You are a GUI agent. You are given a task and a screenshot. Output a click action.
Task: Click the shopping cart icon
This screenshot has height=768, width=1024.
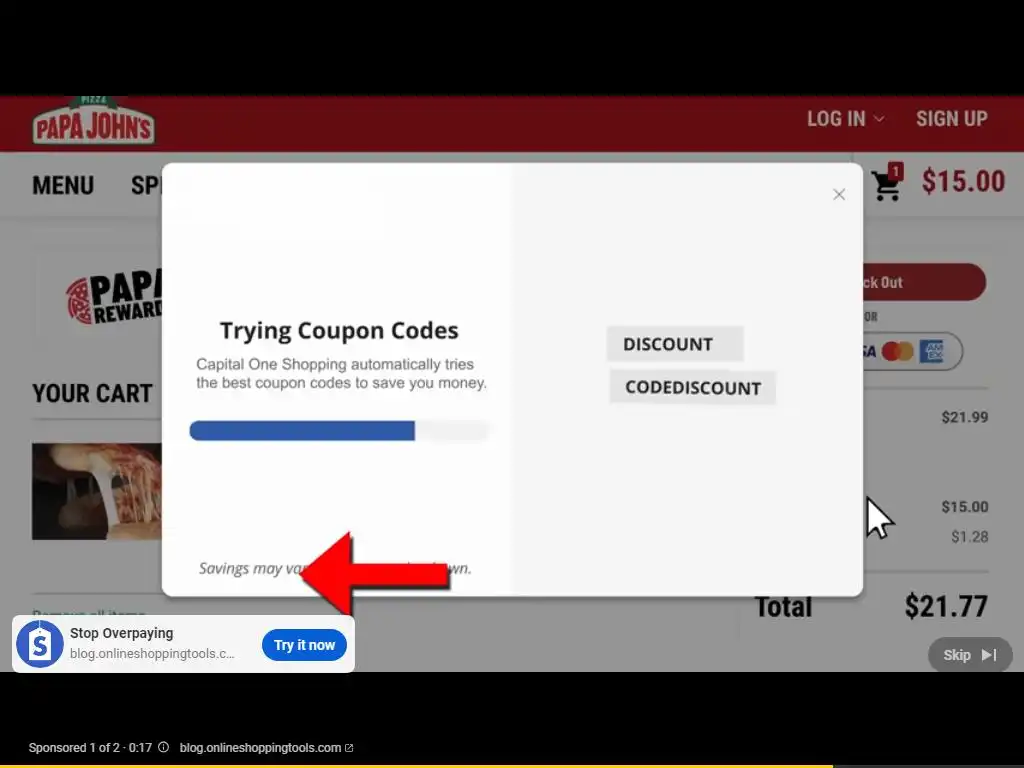pos(887,183)
